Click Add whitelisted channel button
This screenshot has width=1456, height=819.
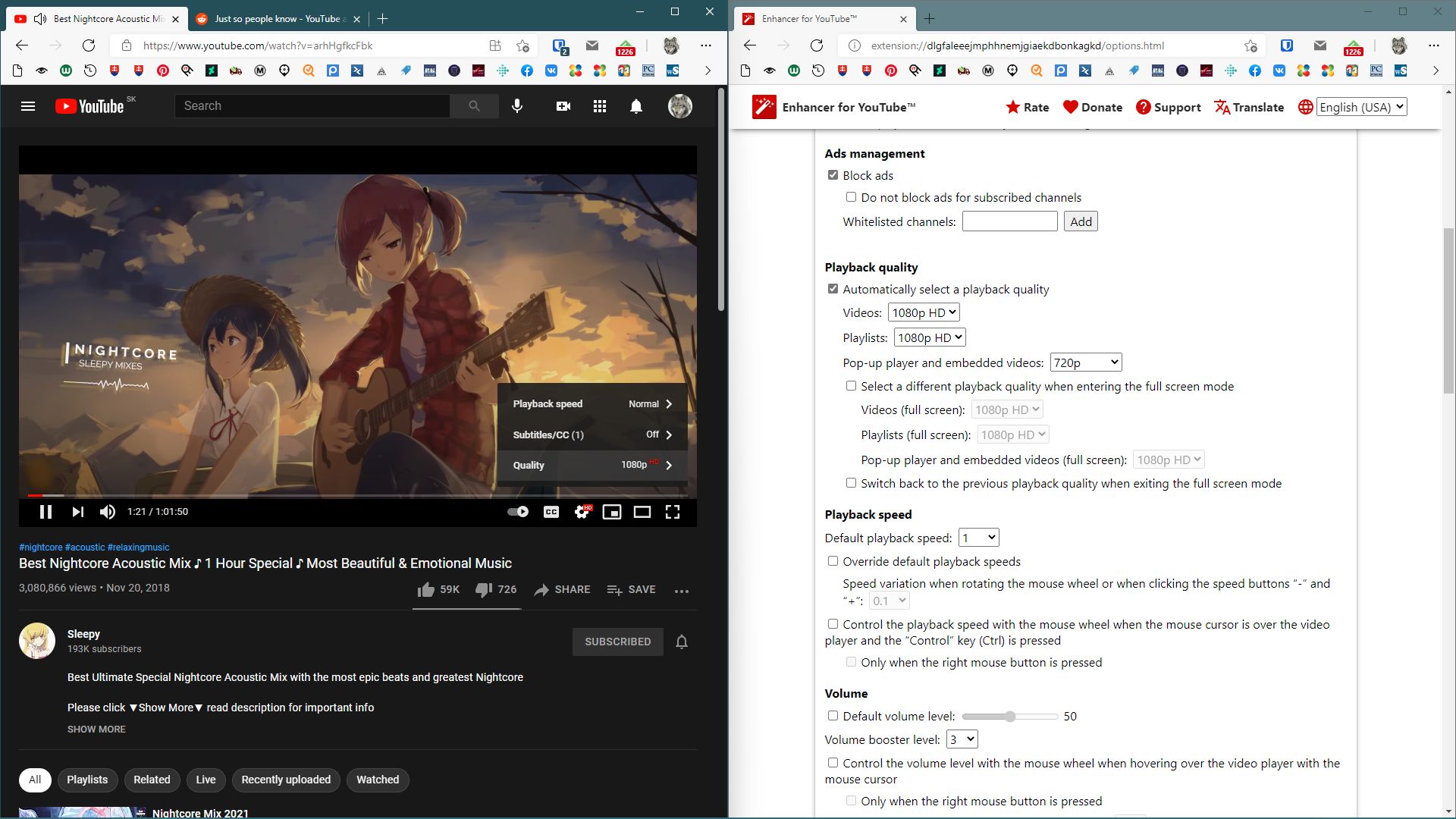coord(1081,221)
